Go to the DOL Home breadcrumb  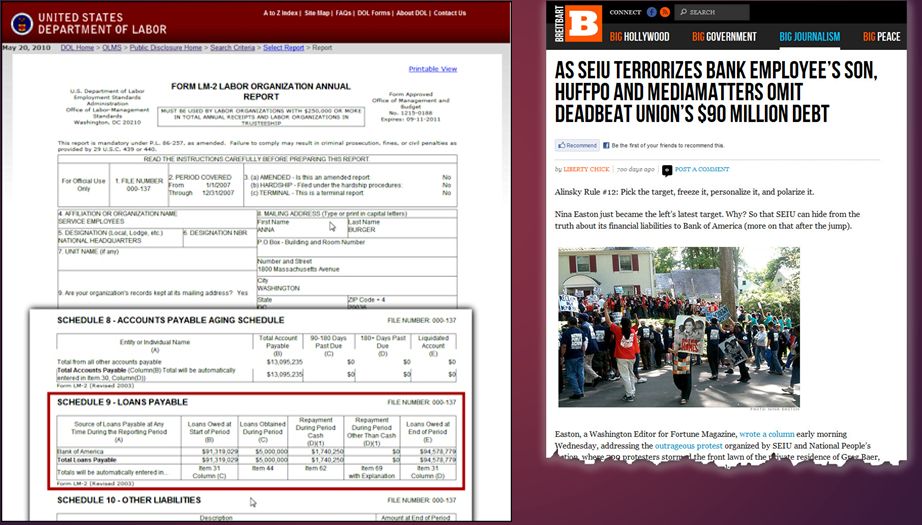(77, 48)
